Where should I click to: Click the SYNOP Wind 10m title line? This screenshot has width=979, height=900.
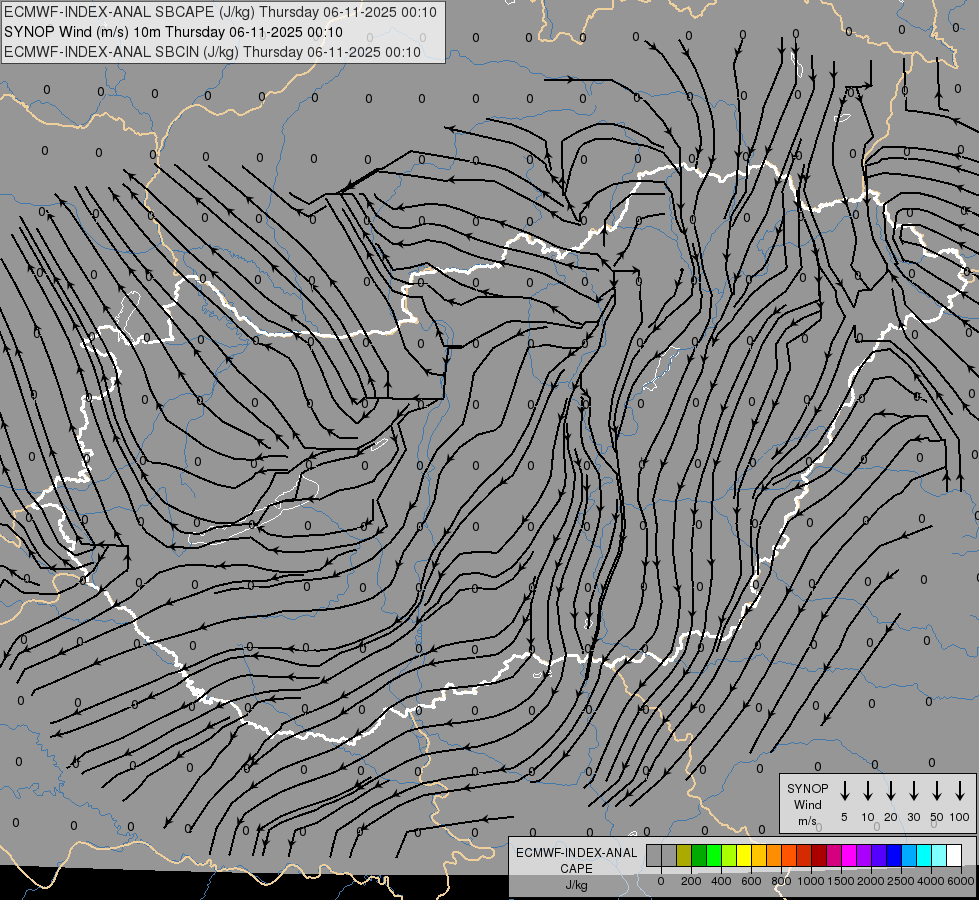pos(173,32)
